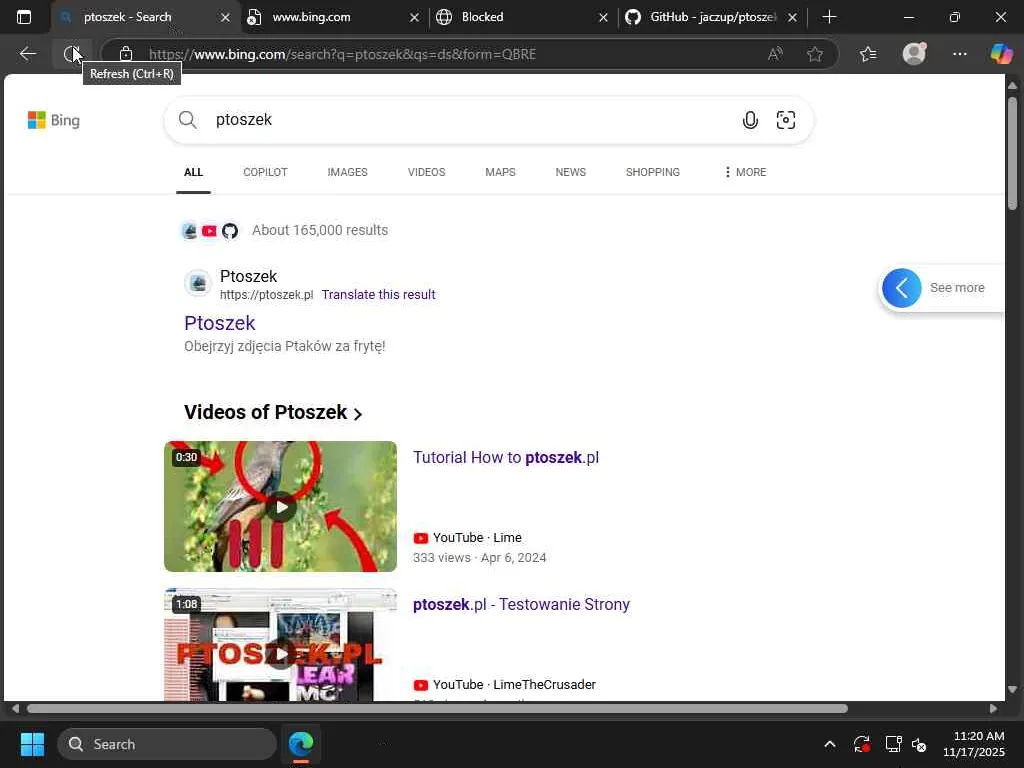The height and width of the screenshot is (768, 1024).
Task: Click the network status tray icon
Action: pyautogui.click(x=893, y=744)
